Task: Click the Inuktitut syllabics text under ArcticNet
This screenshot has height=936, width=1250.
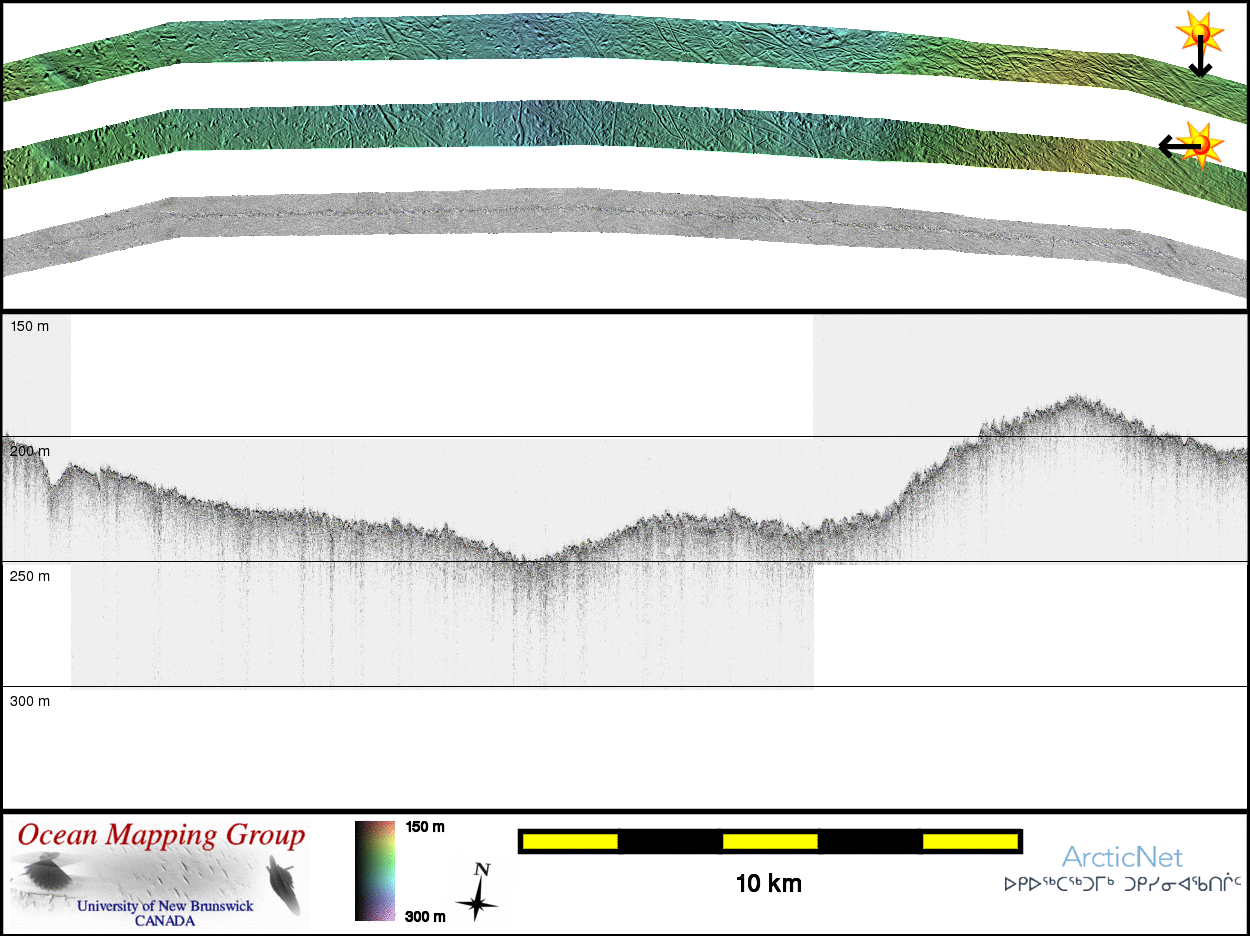Action: click(x=1122, y=884)
